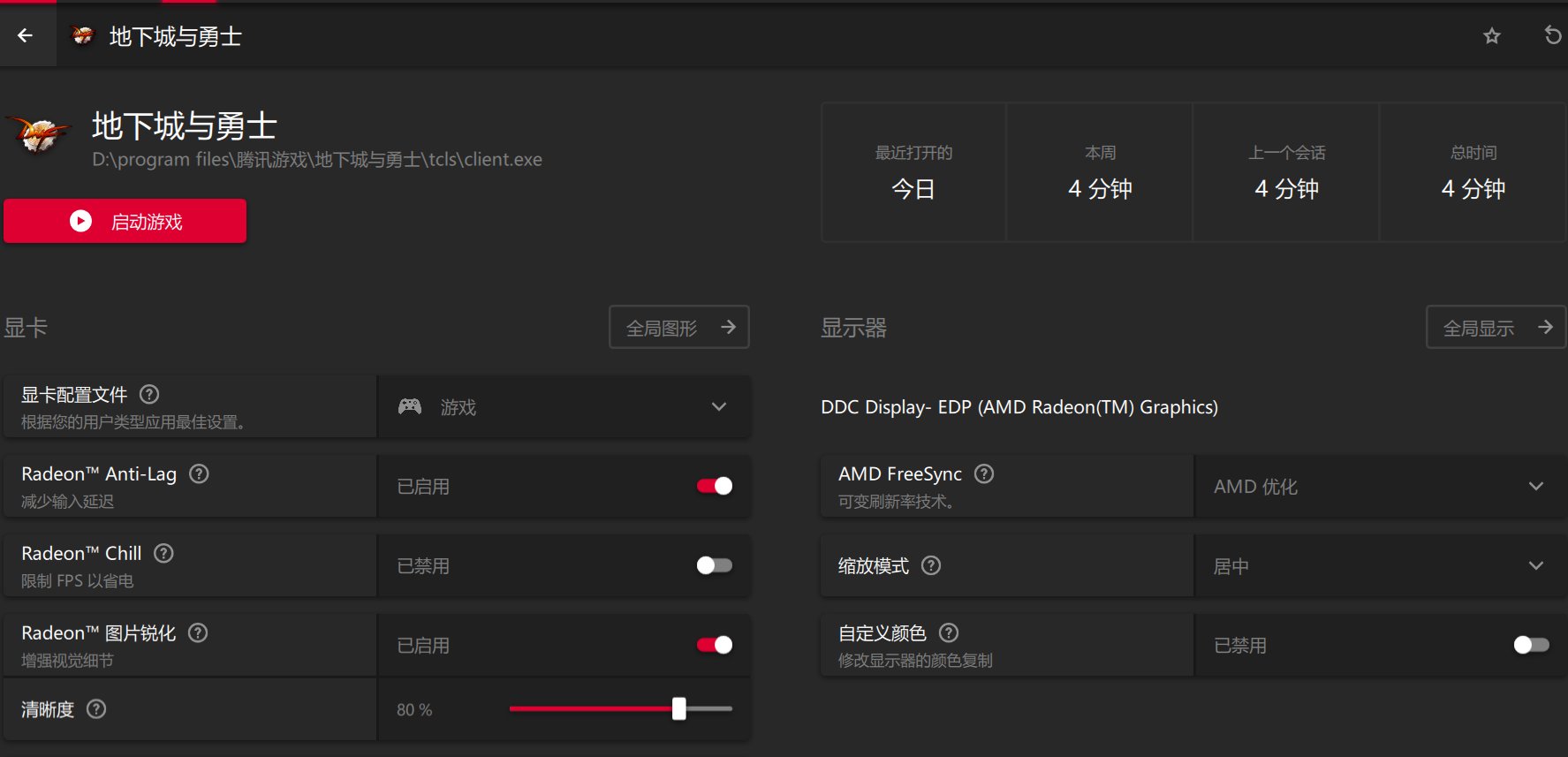Image resolution: width=1568 pixels, height=757 pixels.
Task: Show help for 自定义颜色
Action: (949, 632)
